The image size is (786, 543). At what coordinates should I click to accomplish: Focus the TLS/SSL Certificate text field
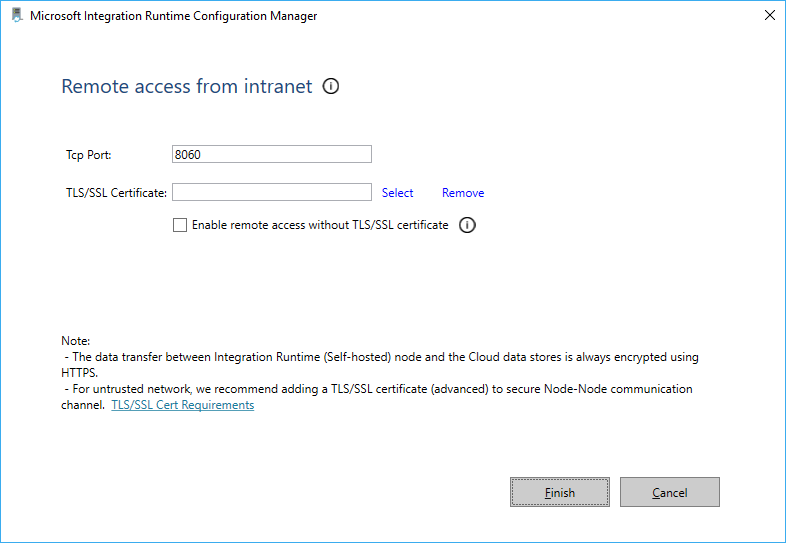pos(272,192)
